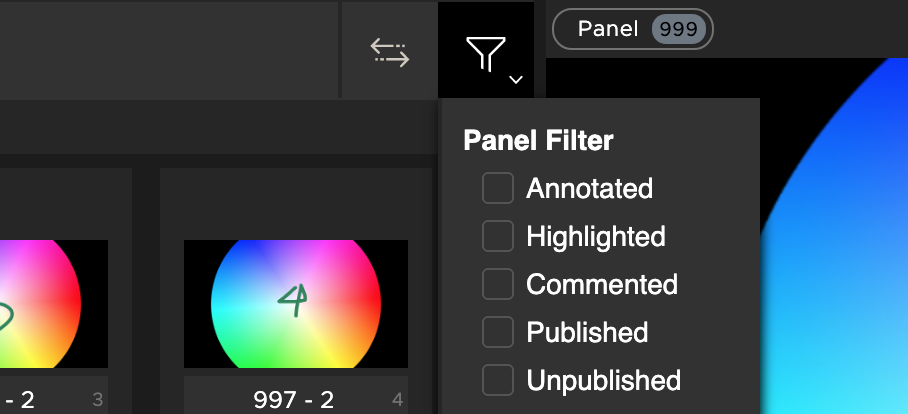The image size is (908, 414).
Task: Check the Commented filter box
Action: tap(498, 284)
